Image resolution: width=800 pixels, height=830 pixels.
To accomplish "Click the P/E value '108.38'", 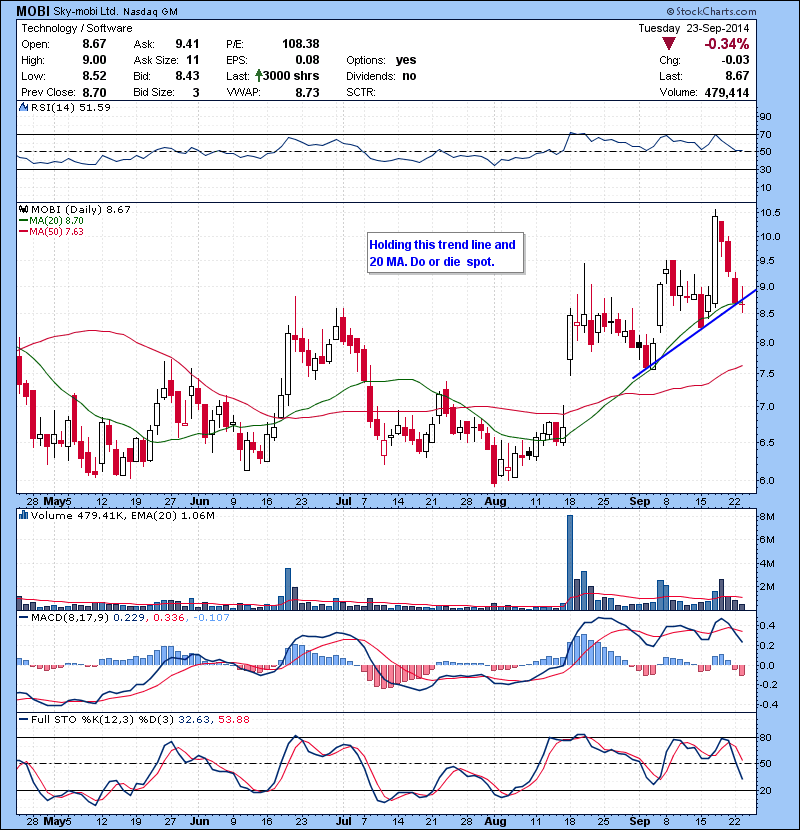I will (x=301, y=44).
